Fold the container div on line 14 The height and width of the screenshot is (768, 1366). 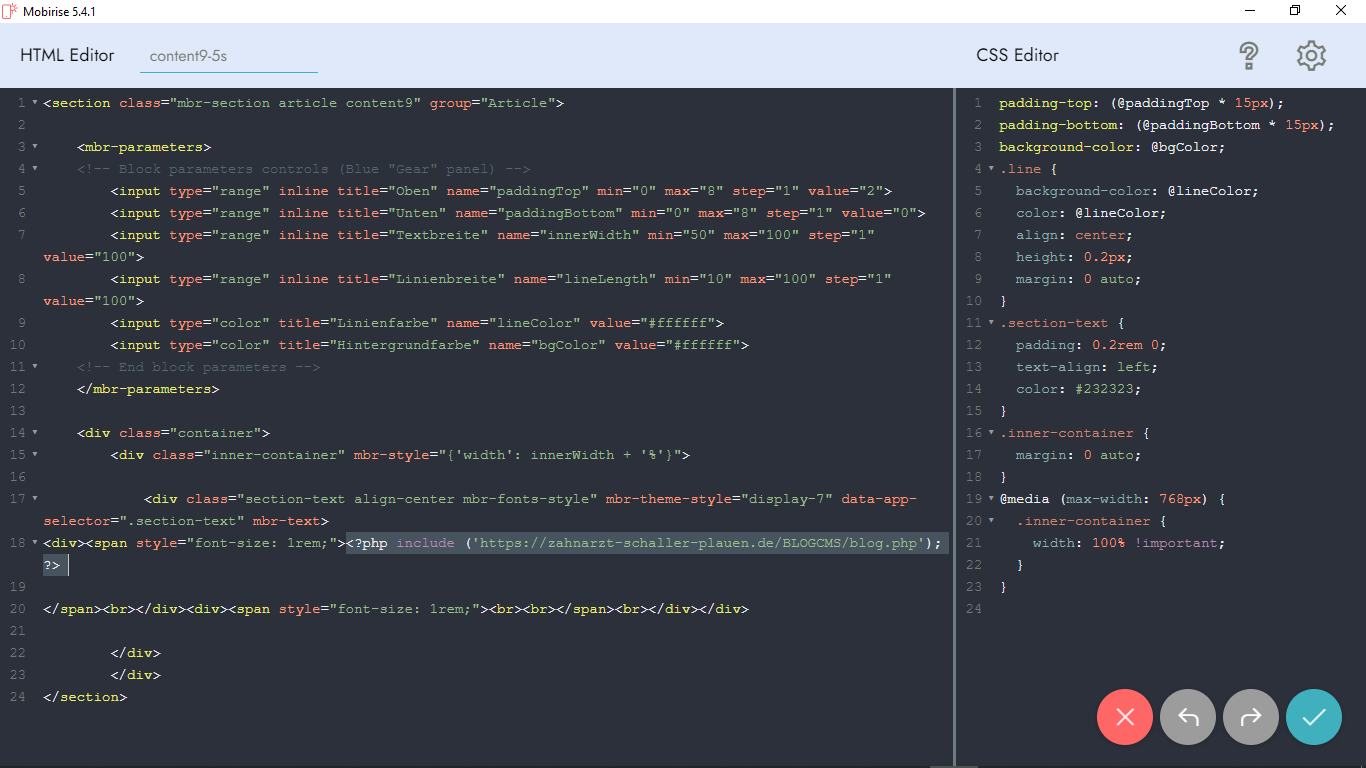pyautogui.click(x=35, y=433)
